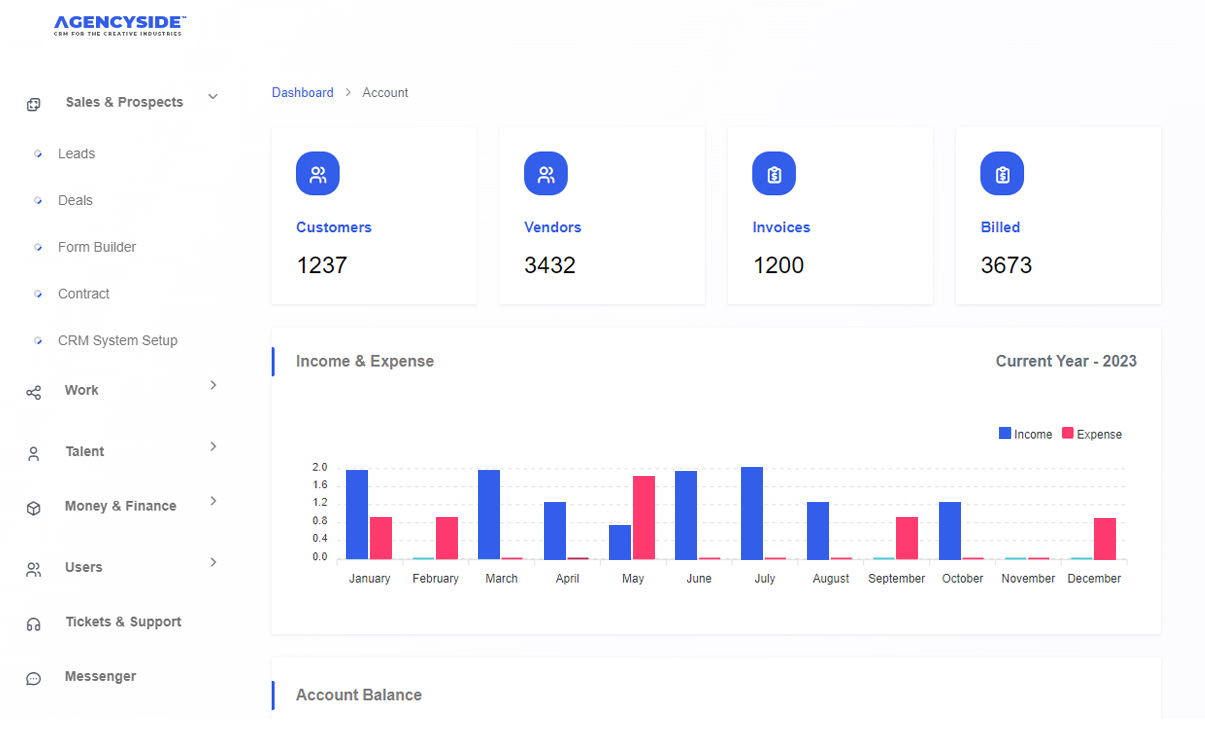Viewport: 1205px width, 730px height.
Task: Click the Invoices card clipboard icon
Action: (774, 175)
